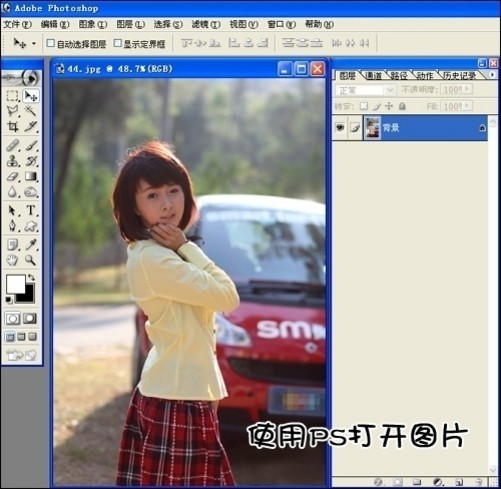Expand the opacity percentage arrow
Viewport: 501px width, 489px height.
467,89
